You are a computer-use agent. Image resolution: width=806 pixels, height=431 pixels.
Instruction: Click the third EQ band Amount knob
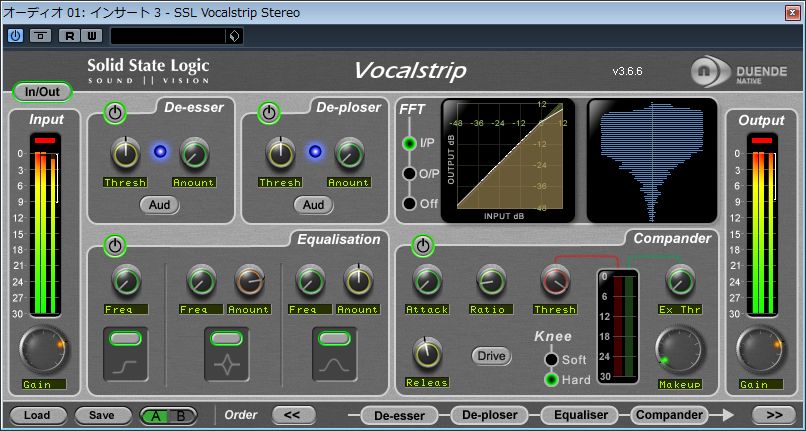[x=358, y=280]
